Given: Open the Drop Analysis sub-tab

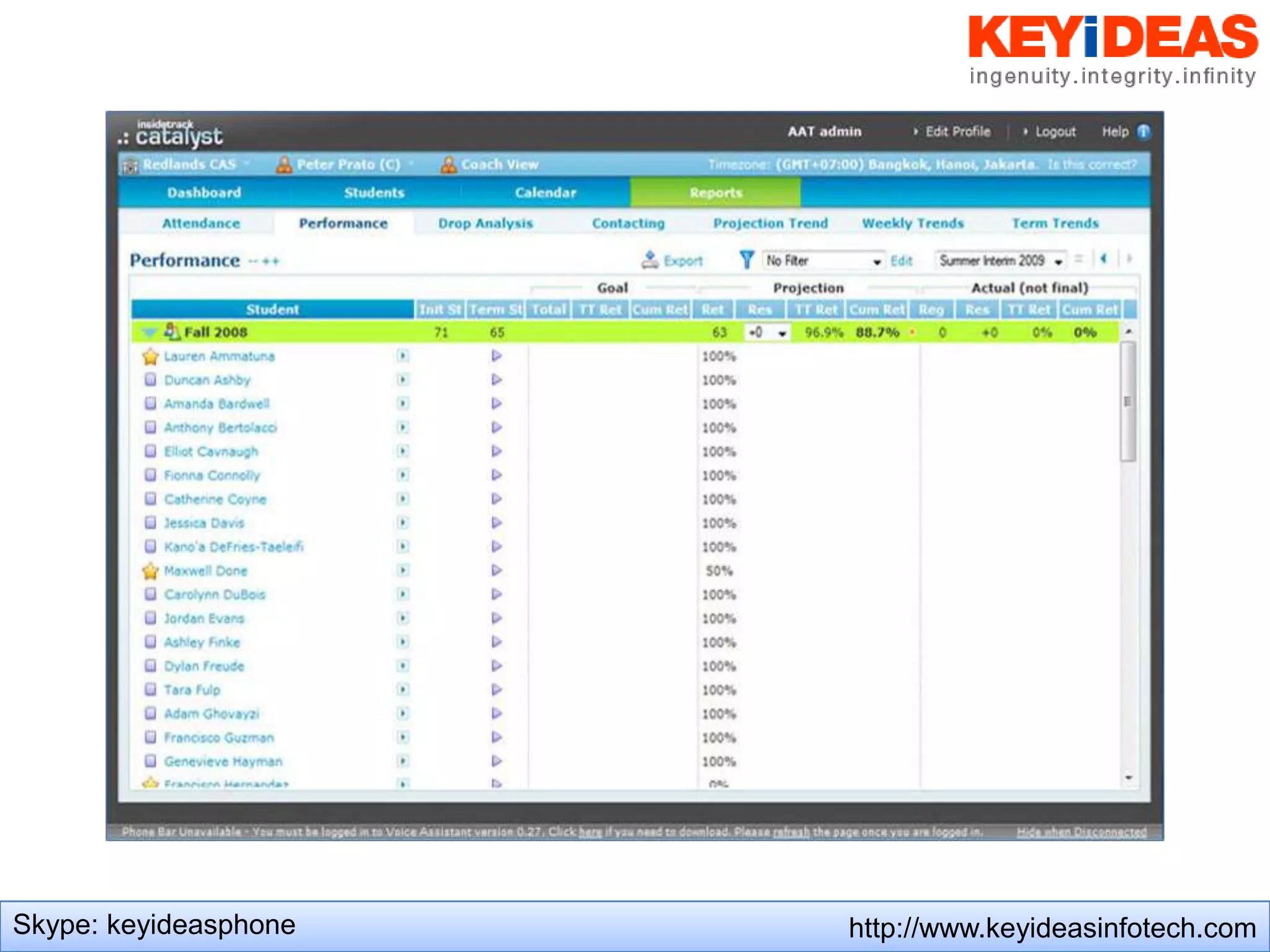Looking at the screenshot, I should click(486, 223).
